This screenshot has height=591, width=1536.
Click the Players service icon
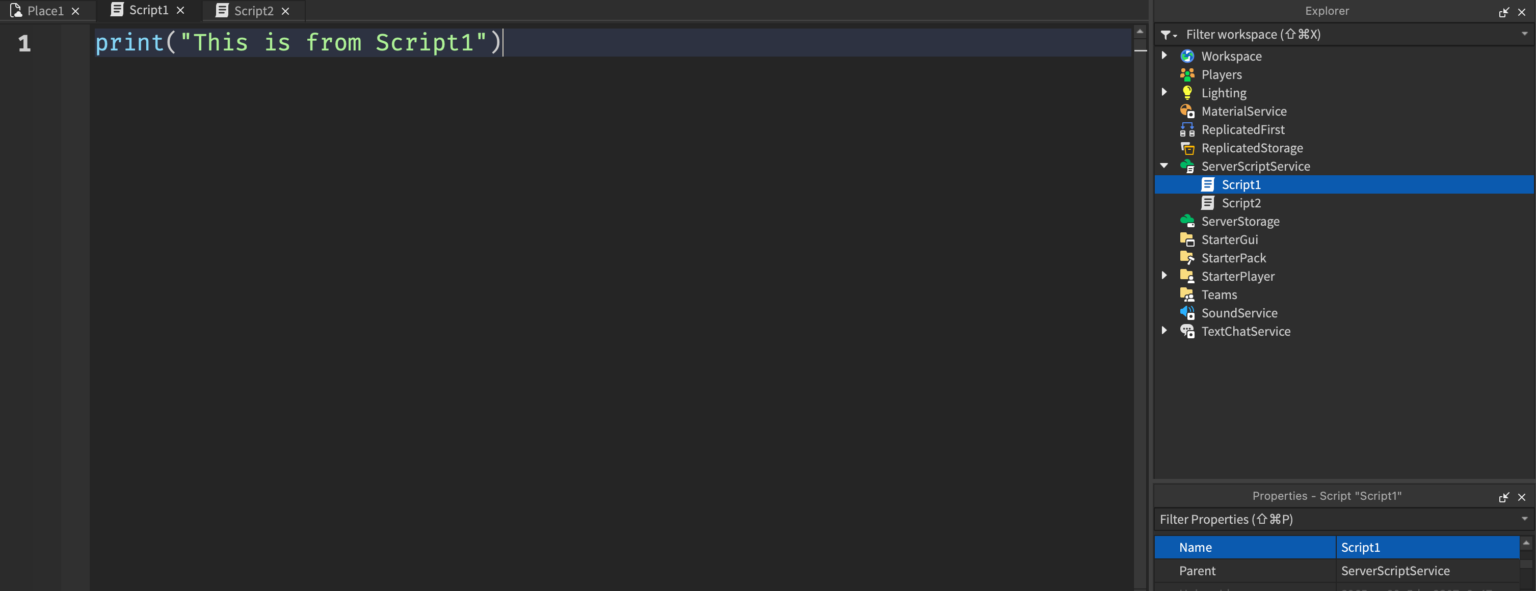pyautogui.click(x=1186, y=74)
